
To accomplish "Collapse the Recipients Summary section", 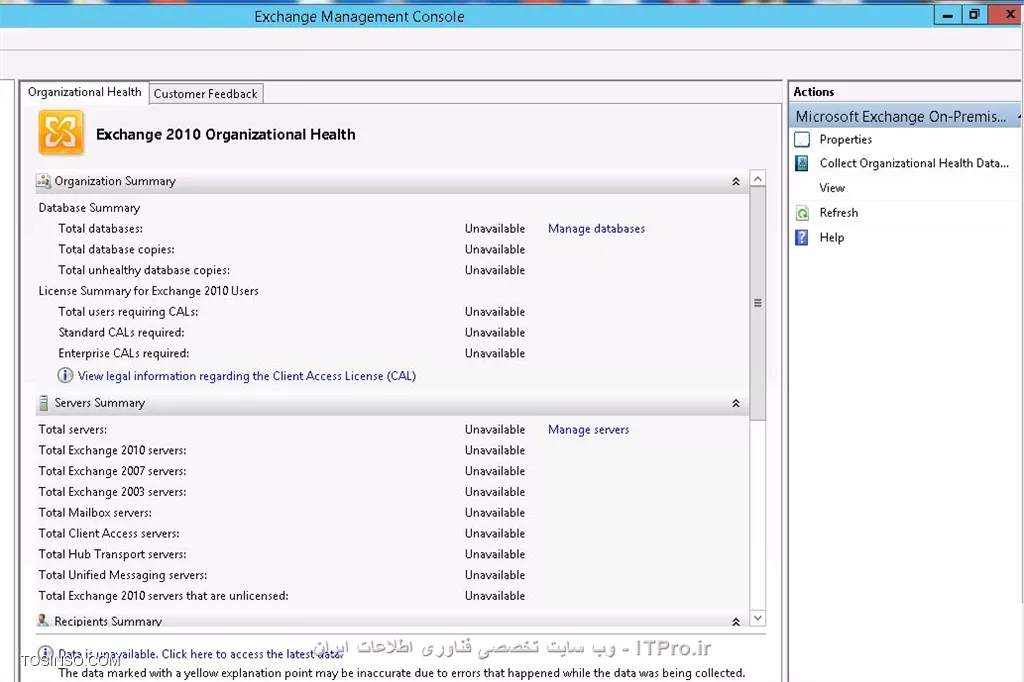I will (x=736, y=622).
